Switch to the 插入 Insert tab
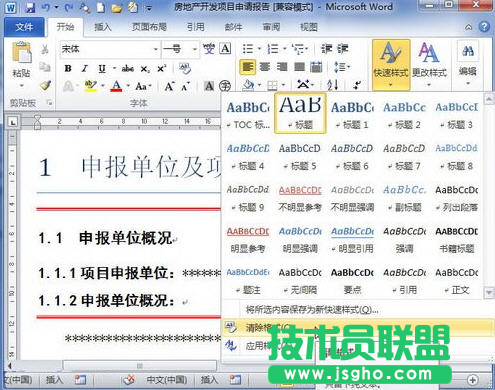Image resolution: width=495 pixels, height=390 pixels. [102, 27]
